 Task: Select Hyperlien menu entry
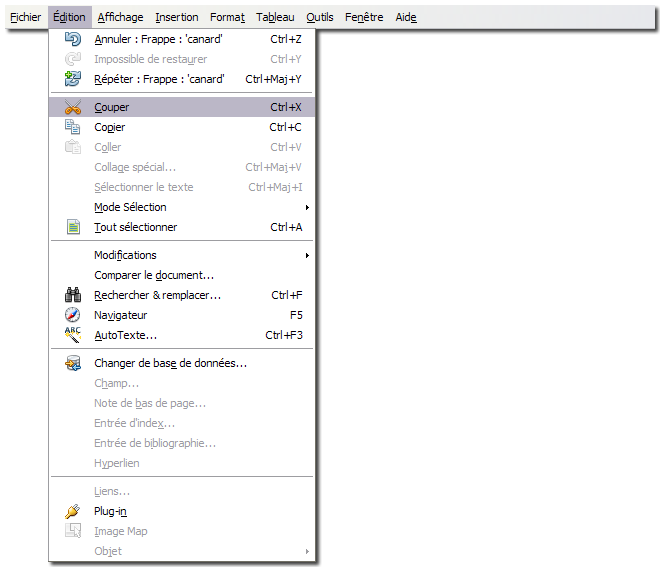[182, 463]
